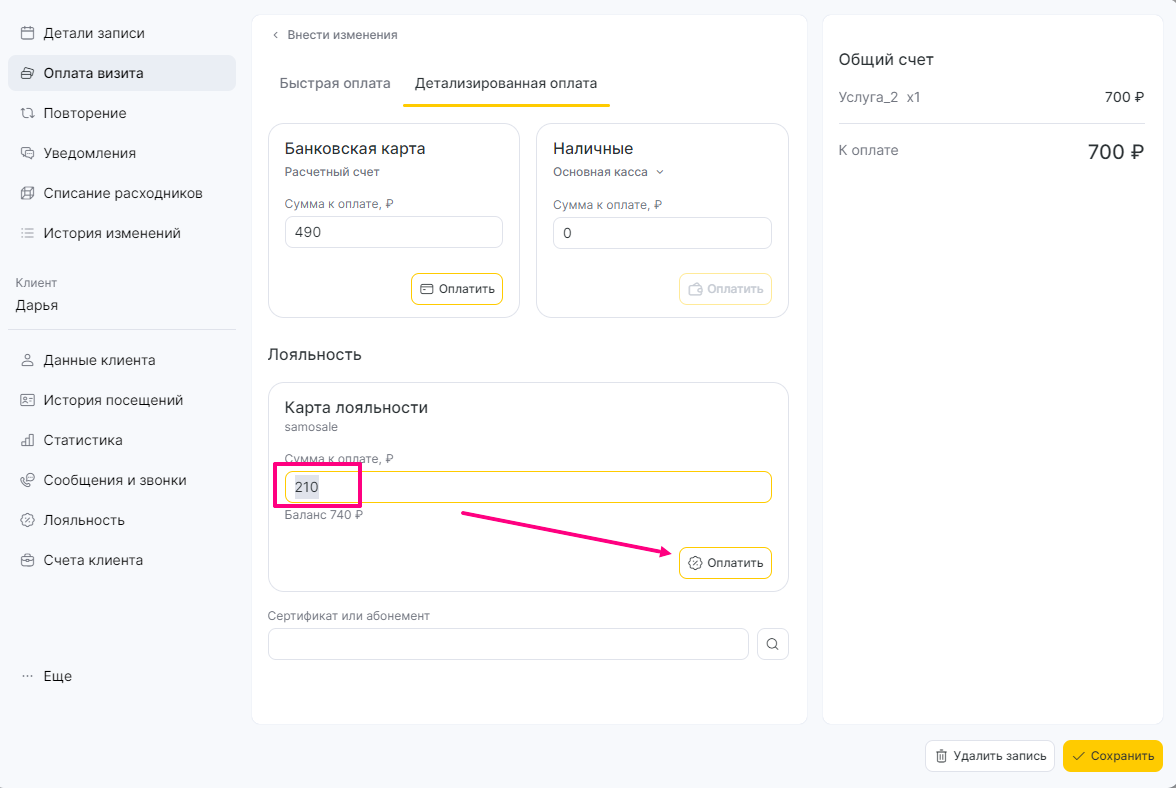Focus the loyalty card amount field showing 210
The image size is (1176, 788).
pyautogui.click(x=528, y=487)
